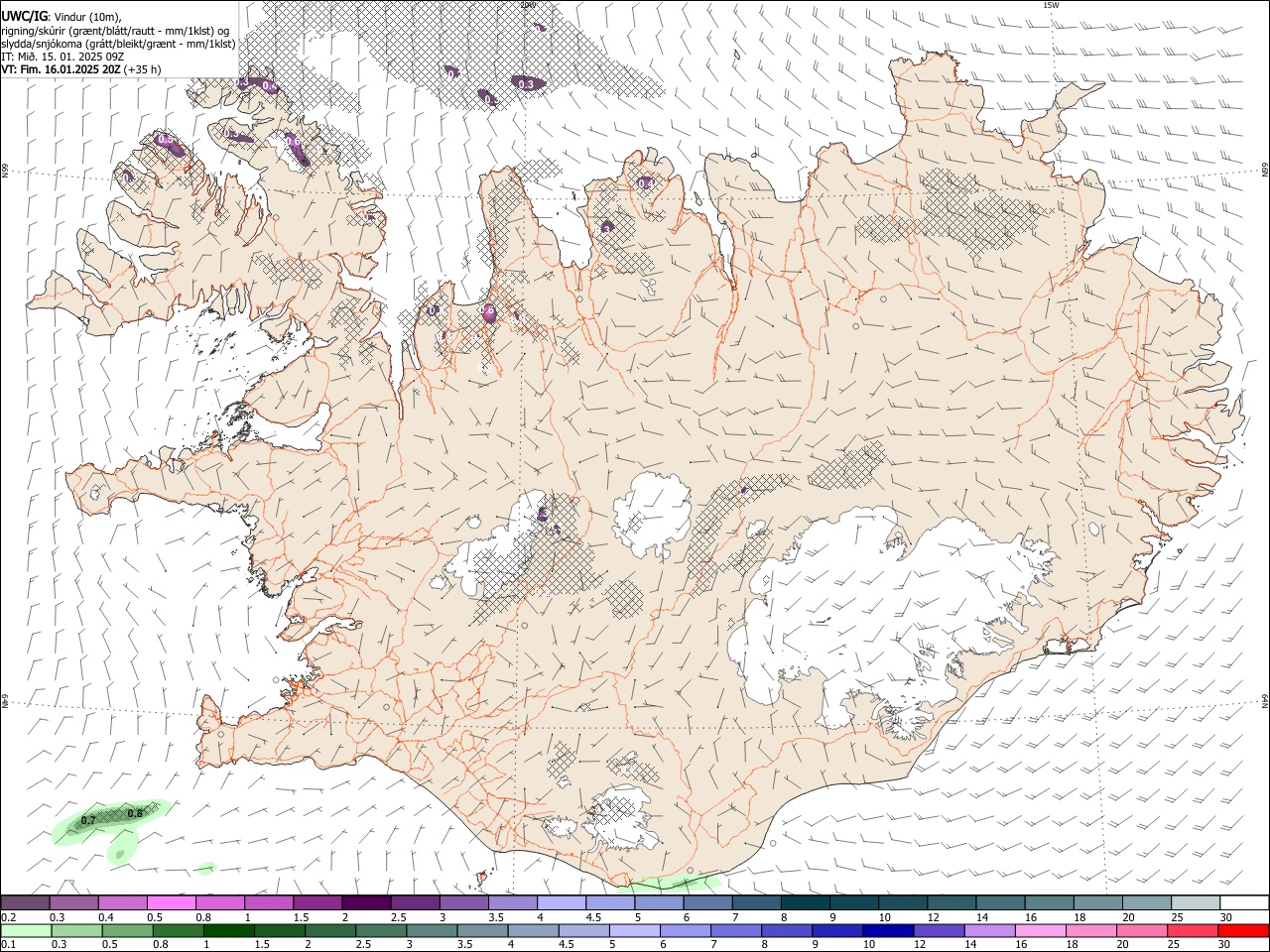Click the '(+35 h)' forecast offset text
1270x952 pixels.
[143, 69]
